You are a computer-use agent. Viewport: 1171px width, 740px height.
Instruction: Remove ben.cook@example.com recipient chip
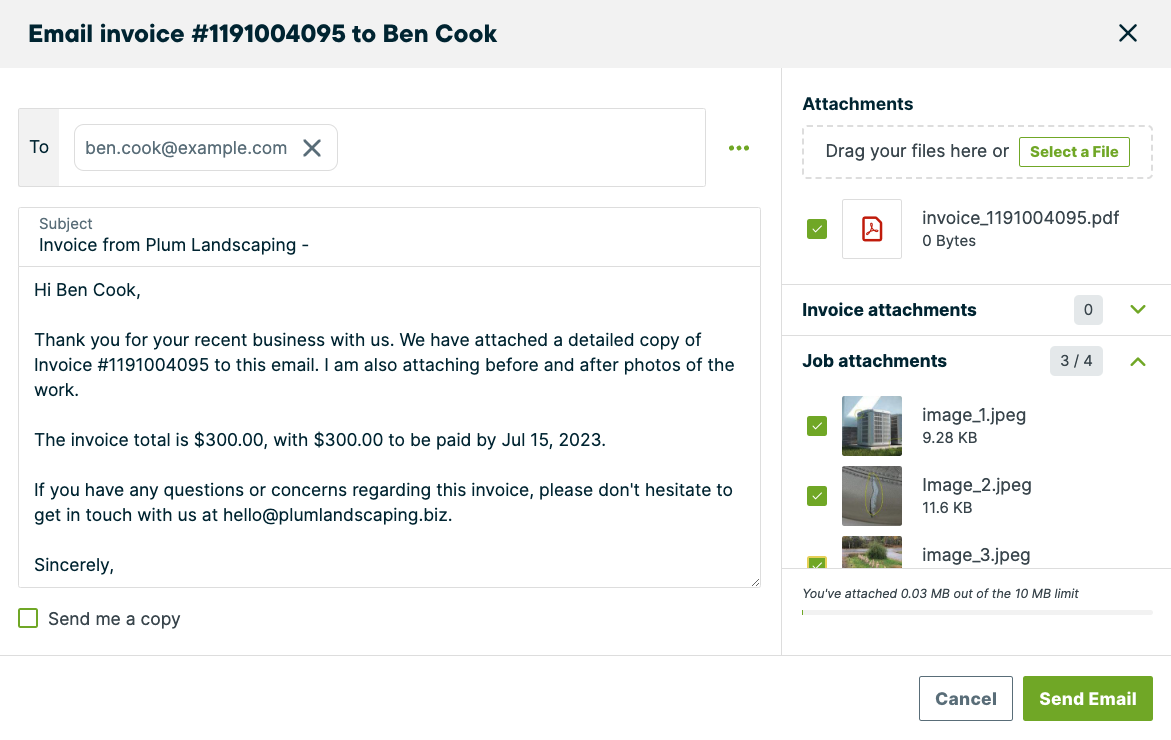pos(312,148)
